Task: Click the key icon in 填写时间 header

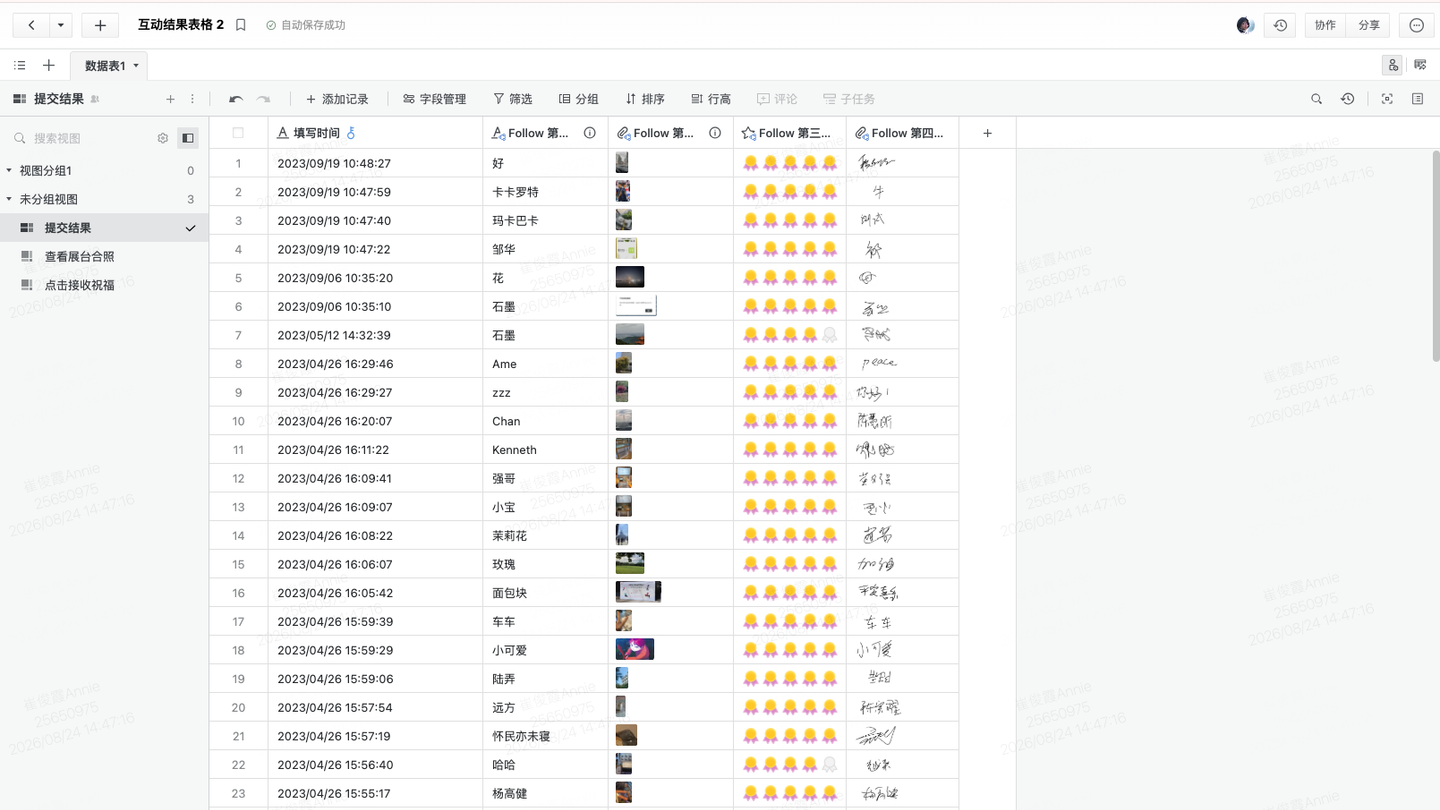Action: point(351,133)
